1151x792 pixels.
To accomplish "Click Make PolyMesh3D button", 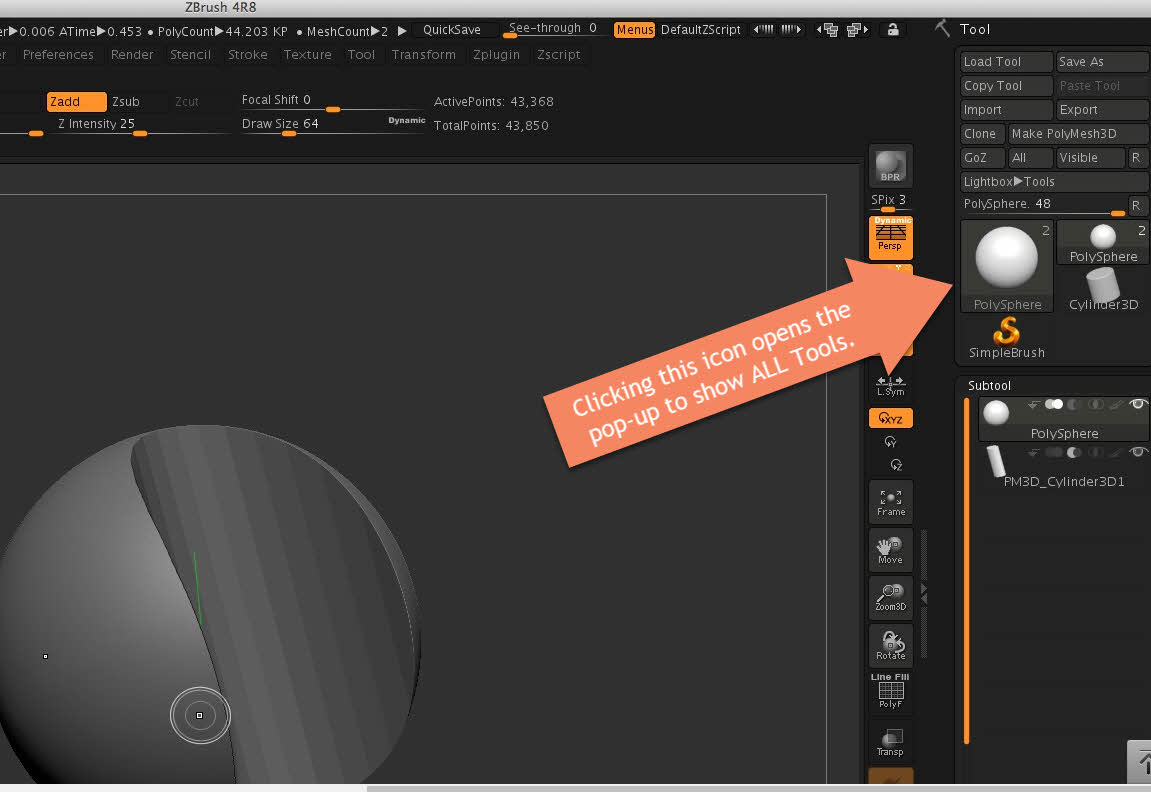I will coord(1078,134).
